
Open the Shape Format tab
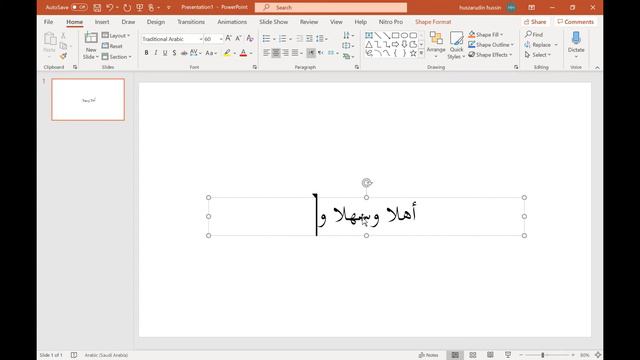point(433,22)
